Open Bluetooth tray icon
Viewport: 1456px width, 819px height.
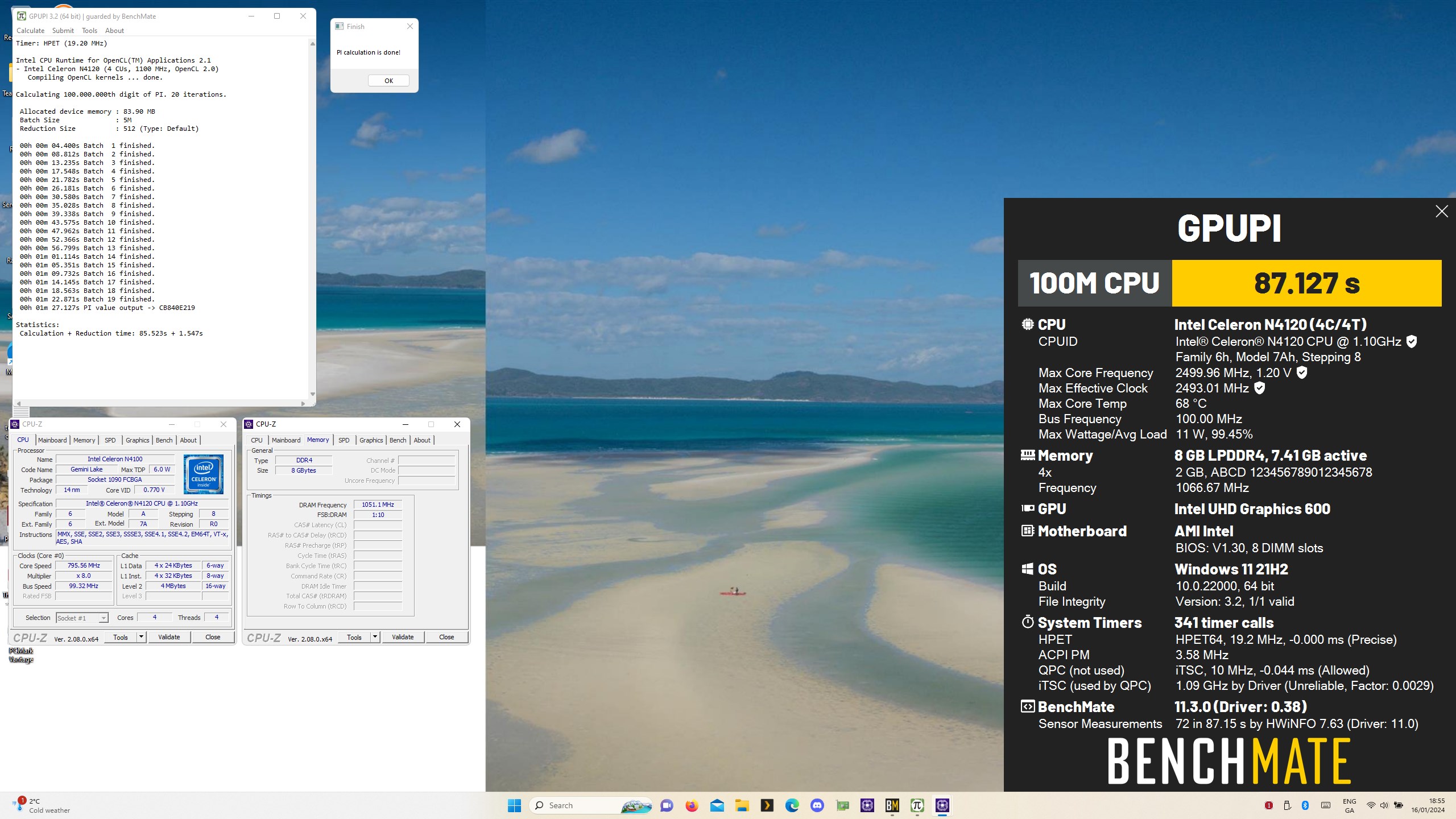coord(1305,805)
